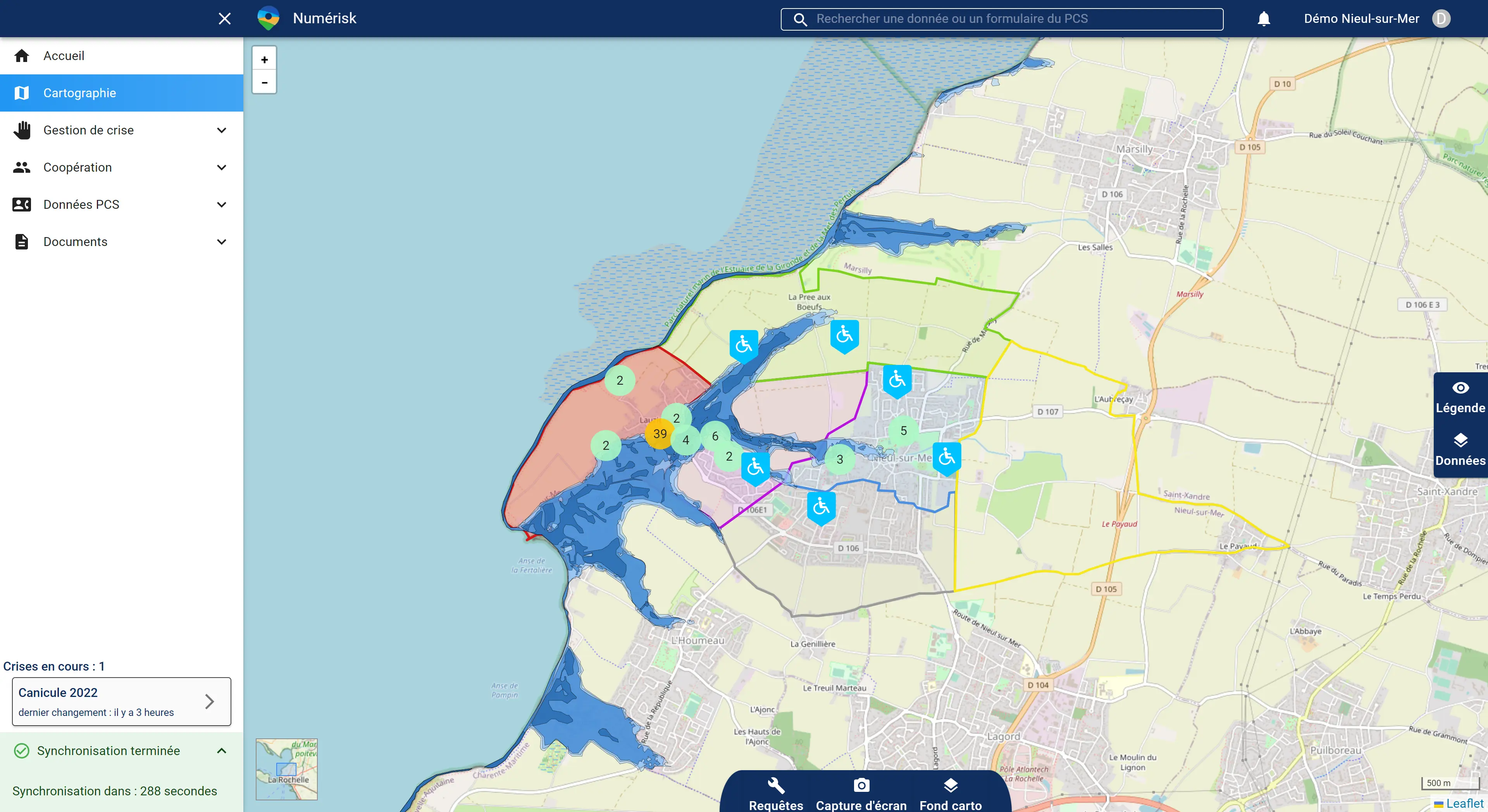
Task: Zoom in the map with plus button
Action: (265, 60)
